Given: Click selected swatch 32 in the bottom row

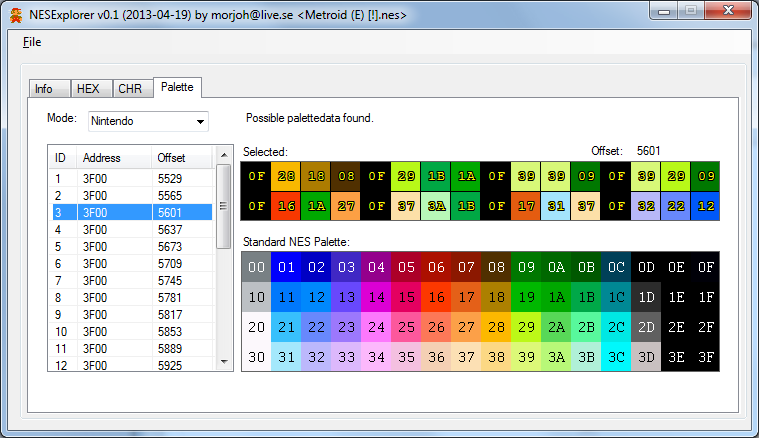Looking at the screenshot, I should (646, 206).
